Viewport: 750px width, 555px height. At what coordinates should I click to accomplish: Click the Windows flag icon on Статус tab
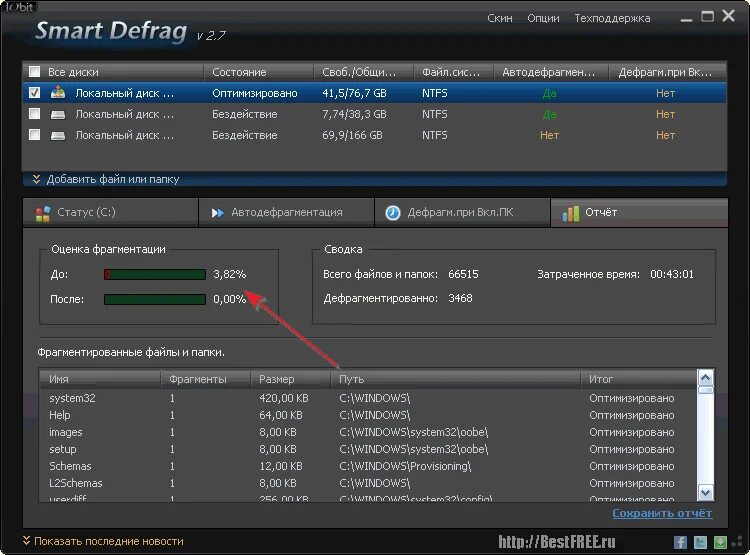pos(43,213)
